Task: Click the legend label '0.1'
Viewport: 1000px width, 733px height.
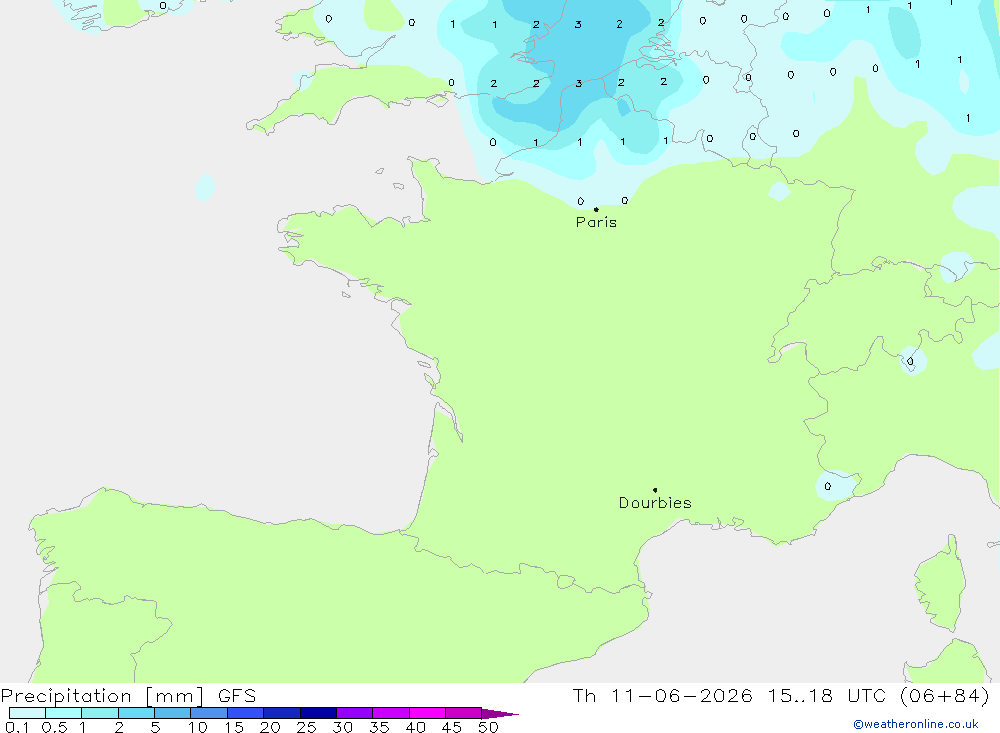Action: (17, 727)
